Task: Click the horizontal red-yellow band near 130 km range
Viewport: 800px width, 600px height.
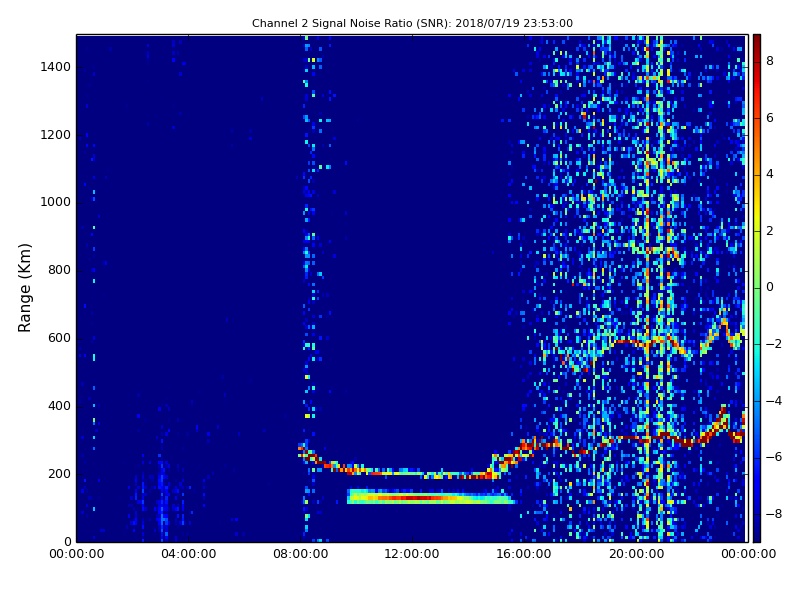Action: click(x=430, y=497)
